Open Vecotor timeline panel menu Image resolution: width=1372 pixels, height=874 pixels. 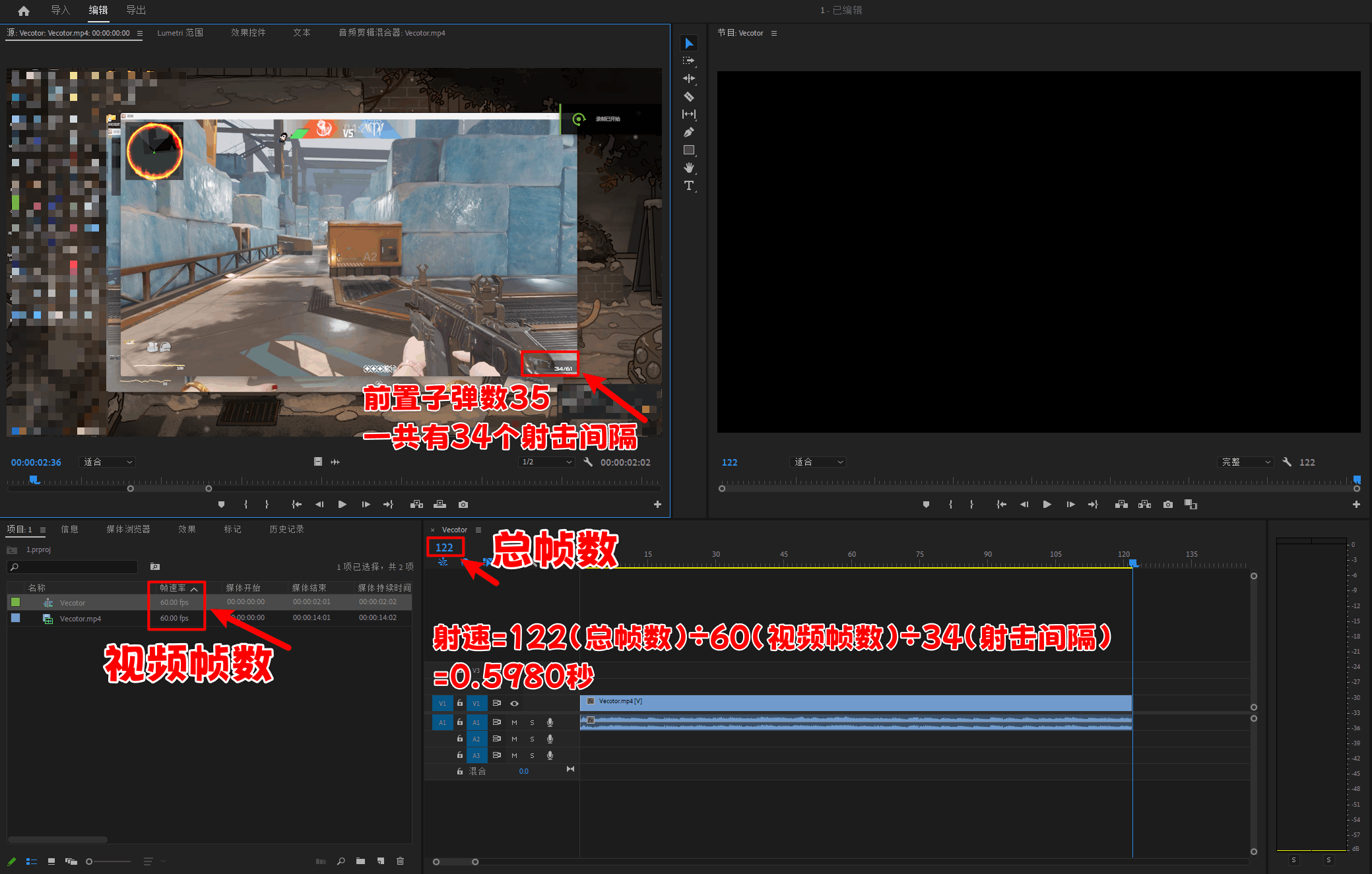coord(478,530)
